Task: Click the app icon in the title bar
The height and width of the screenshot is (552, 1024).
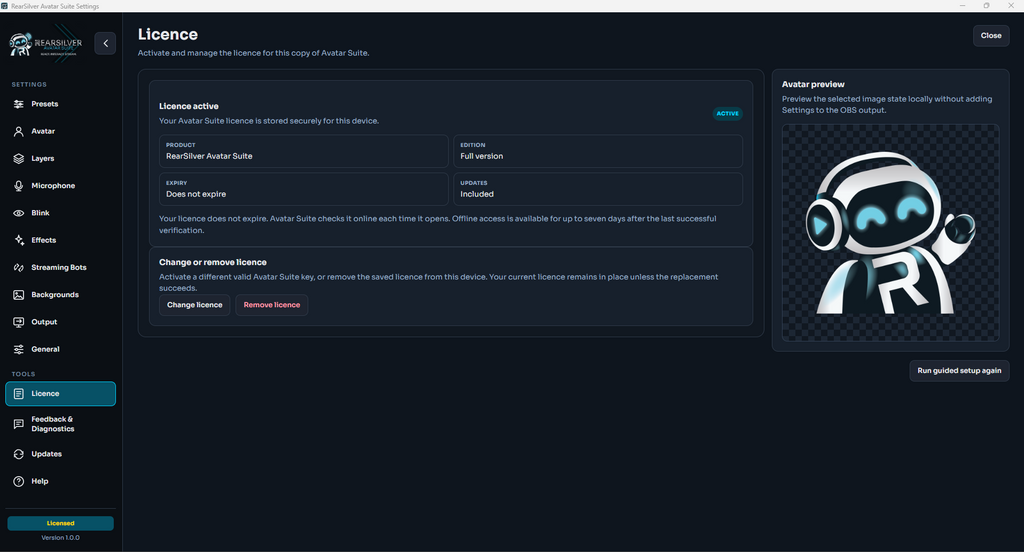Action: coord(5,6)
